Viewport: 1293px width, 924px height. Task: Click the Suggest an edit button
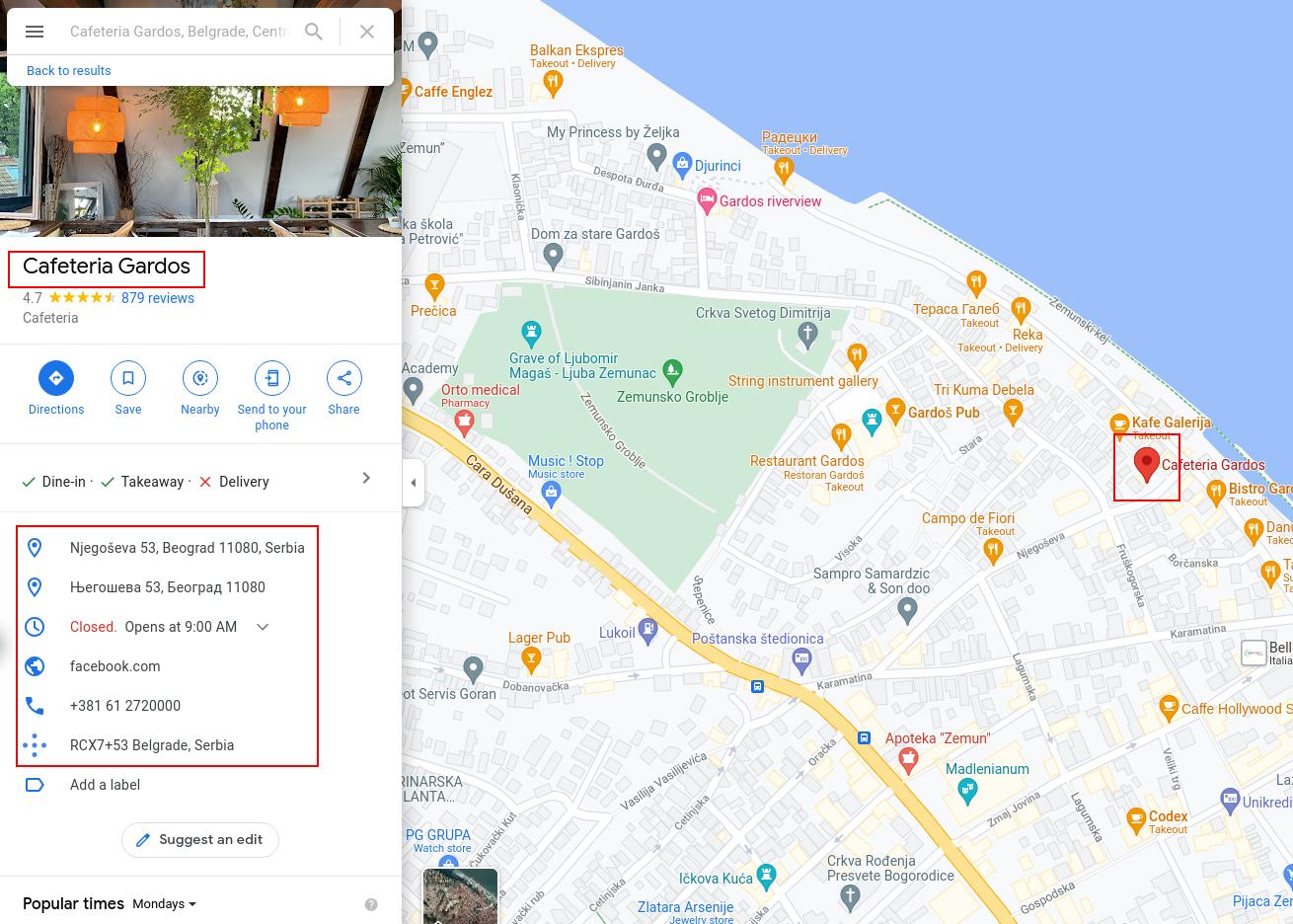click(x=200, y=840)
